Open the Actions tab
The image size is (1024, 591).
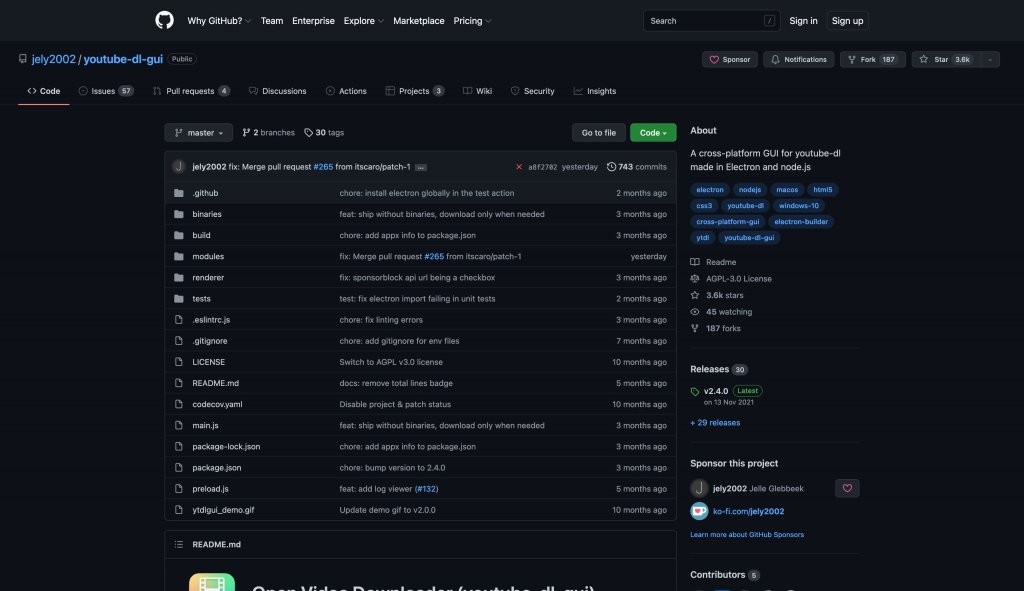[x=346, y=91]
